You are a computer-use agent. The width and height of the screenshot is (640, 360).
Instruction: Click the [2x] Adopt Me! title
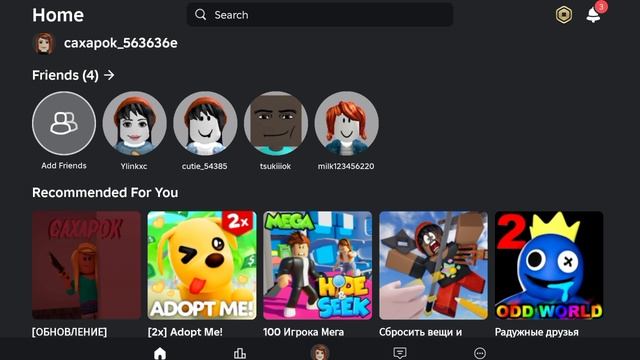185,332
